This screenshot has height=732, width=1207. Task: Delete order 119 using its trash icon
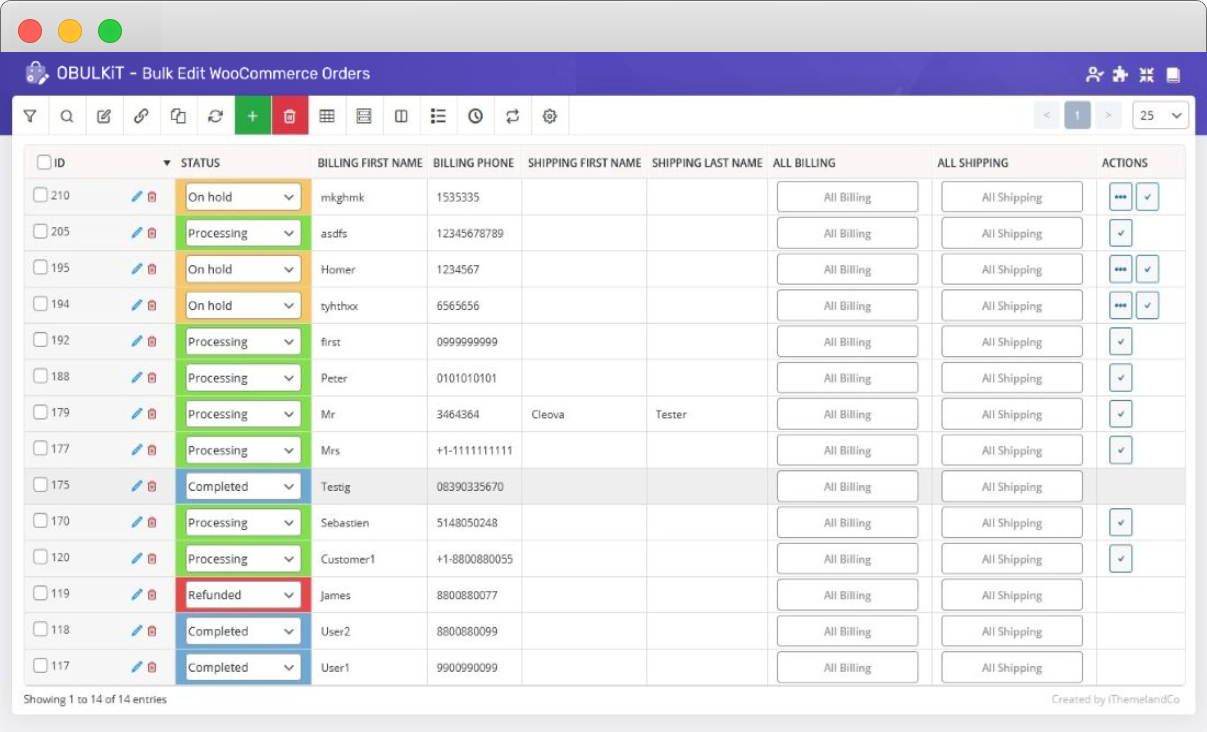point(152,595)
